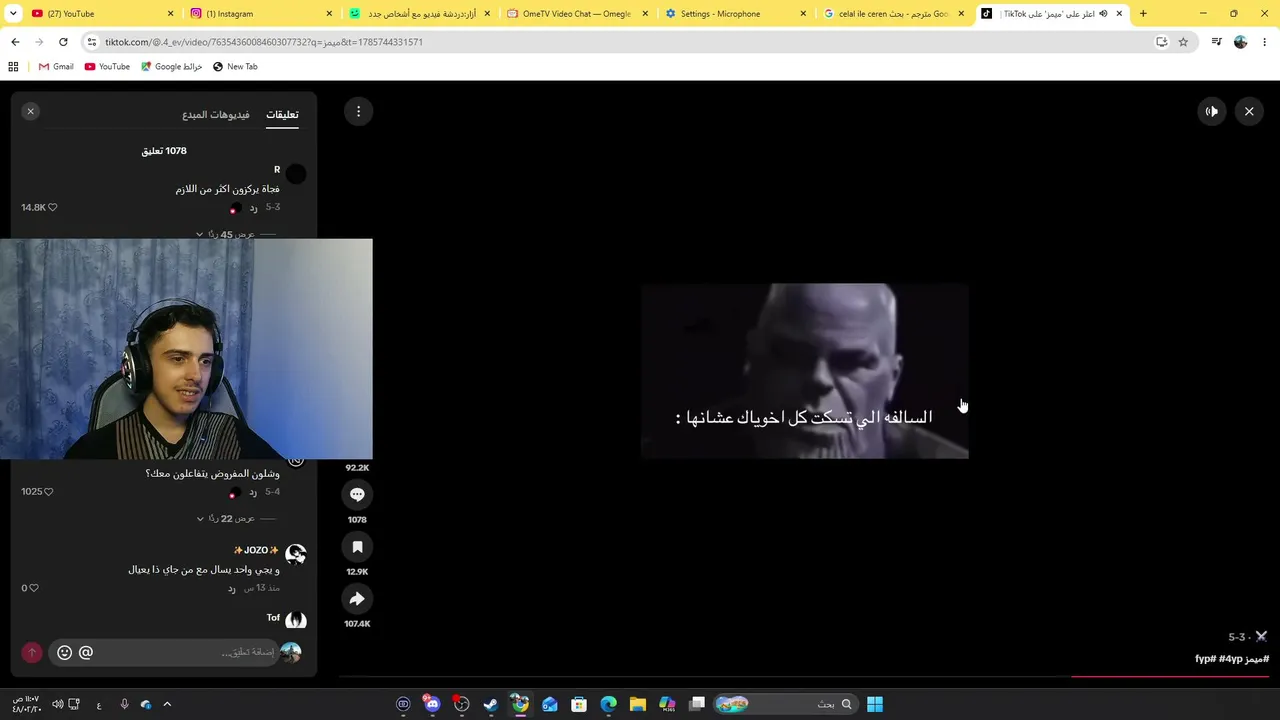The image size is (1280, 720).
Task: Post comment with the red arrow button
Action: point(32,652)
